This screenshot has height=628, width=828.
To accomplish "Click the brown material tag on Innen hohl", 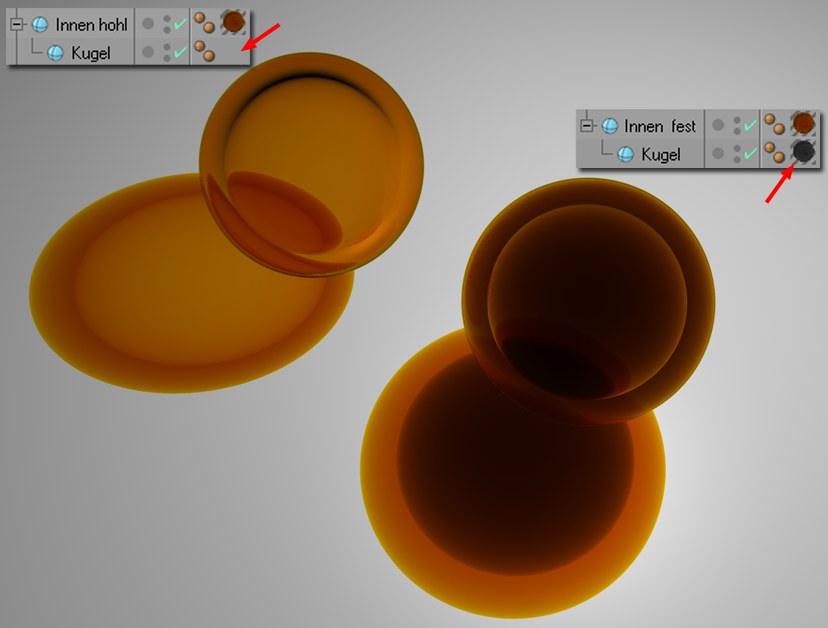I will click(x=234, y=22).
